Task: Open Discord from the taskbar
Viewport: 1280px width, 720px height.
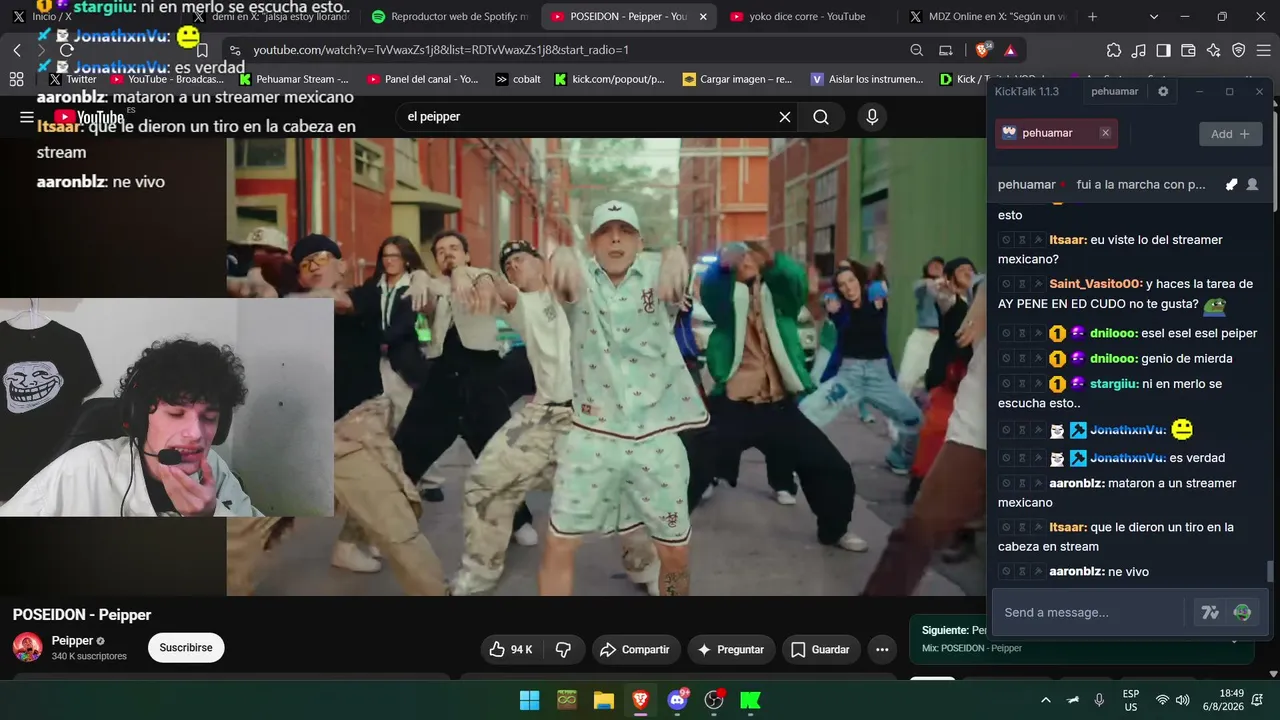Action: pyautogui.click(x=677, y=700)
